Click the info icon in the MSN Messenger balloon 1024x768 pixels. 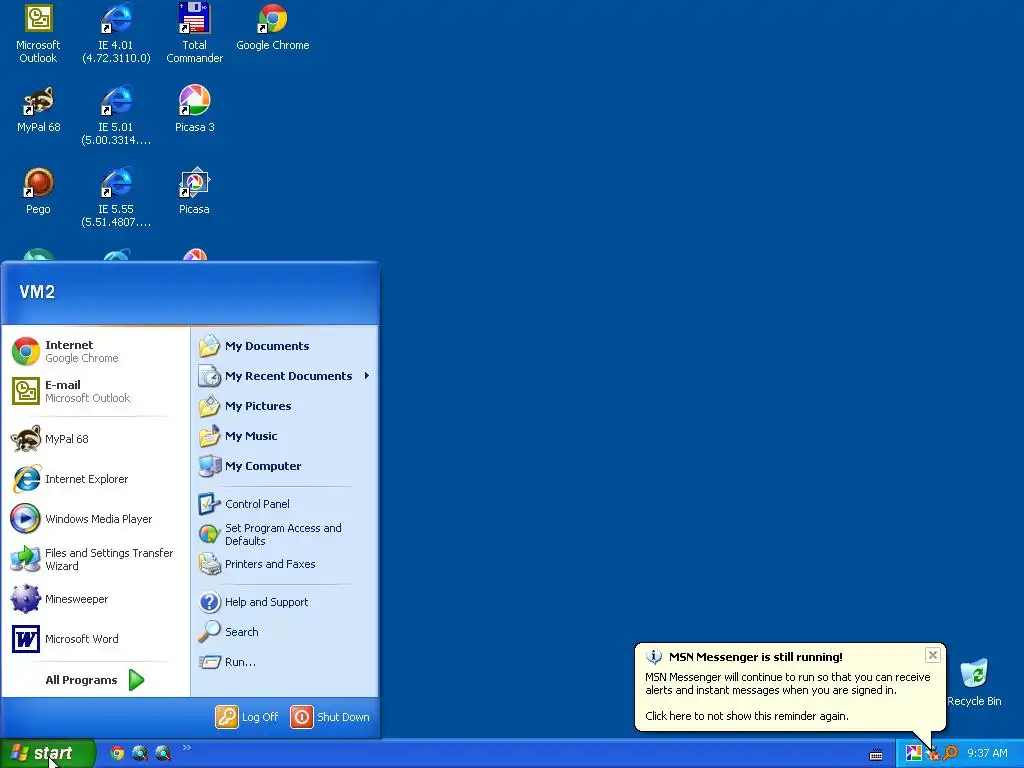[654, 657]
